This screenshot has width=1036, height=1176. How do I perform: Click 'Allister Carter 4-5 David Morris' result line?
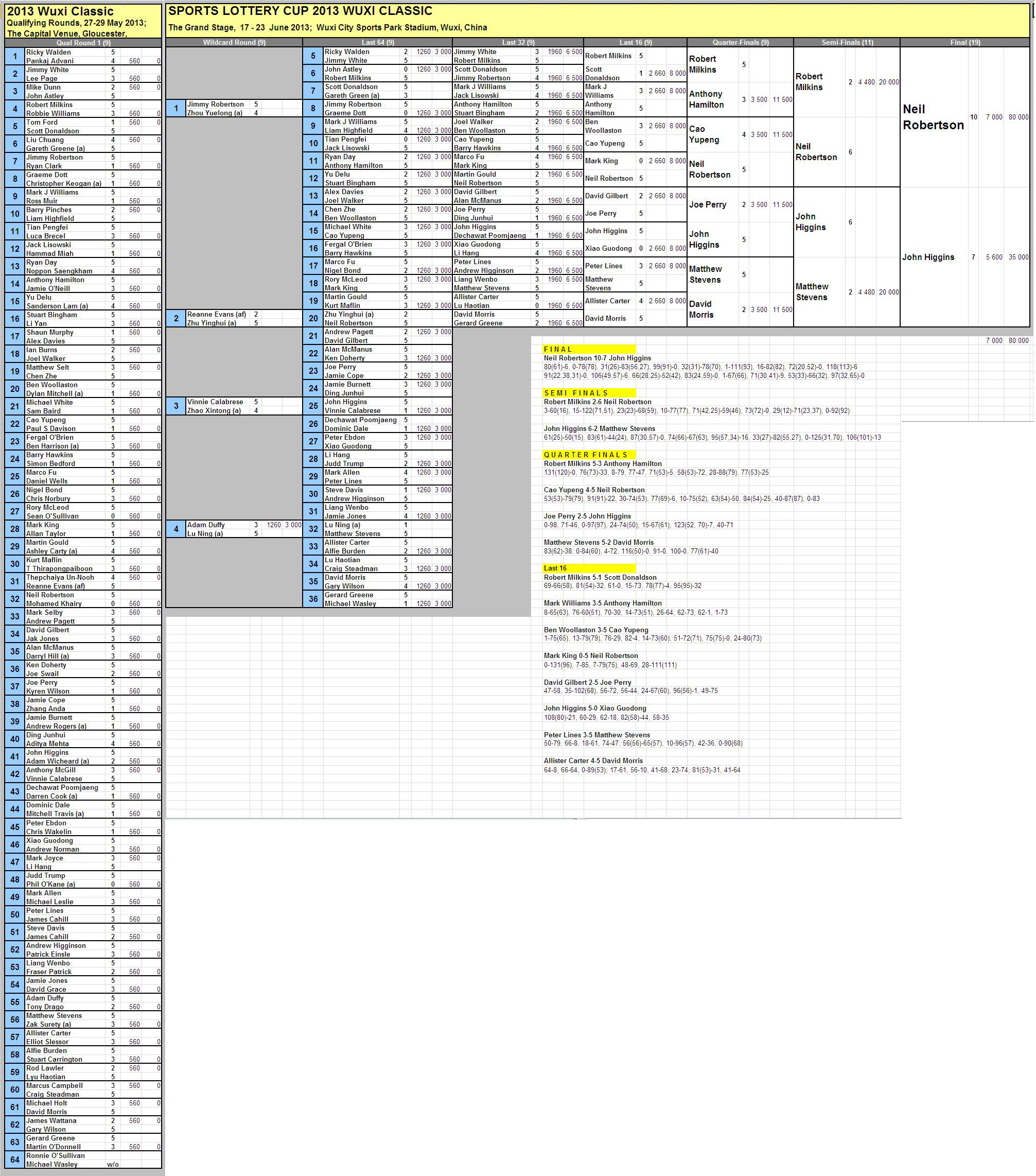[x=593, y=760]
